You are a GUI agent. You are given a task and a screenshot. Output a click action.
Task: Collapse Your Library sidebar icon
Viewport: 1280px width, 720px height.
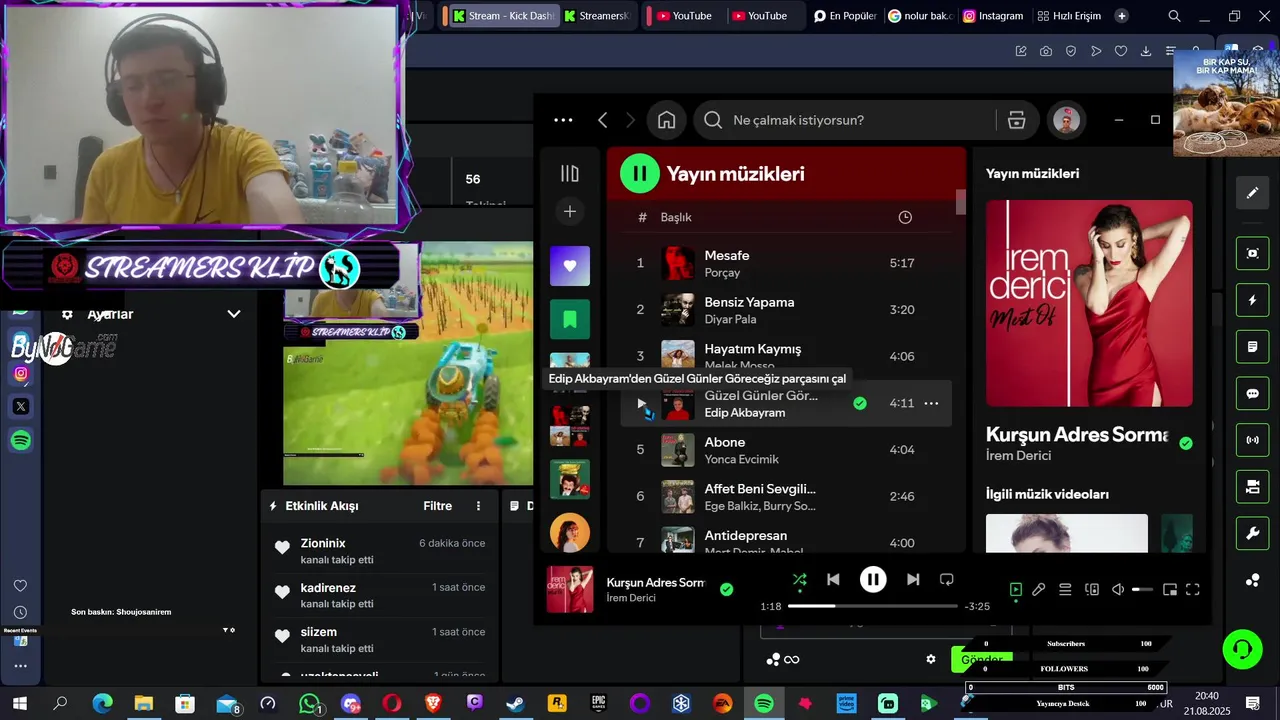[x=570, y=174]
